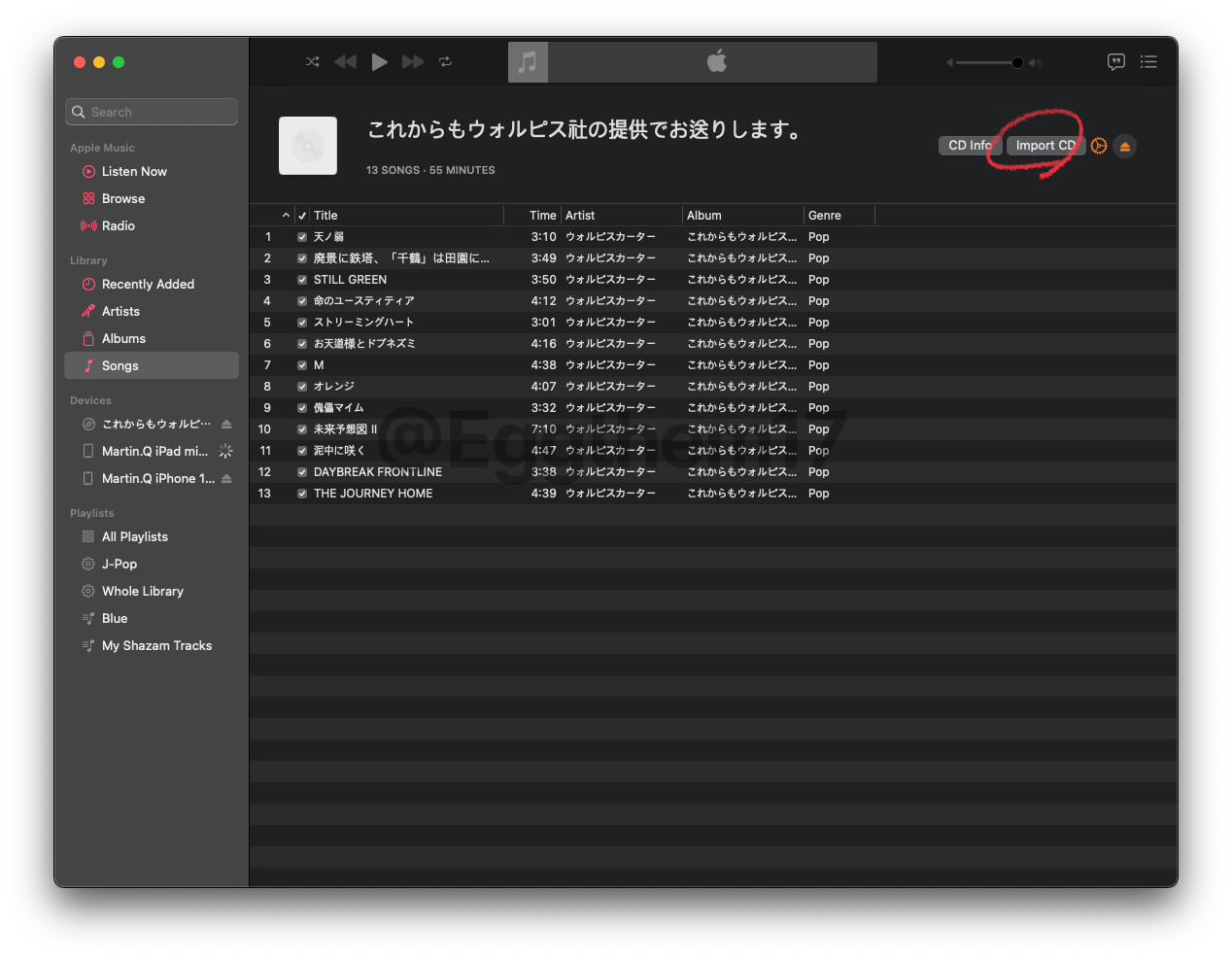
Task: Toggle shuffle playback
Action: pos(312,61)
